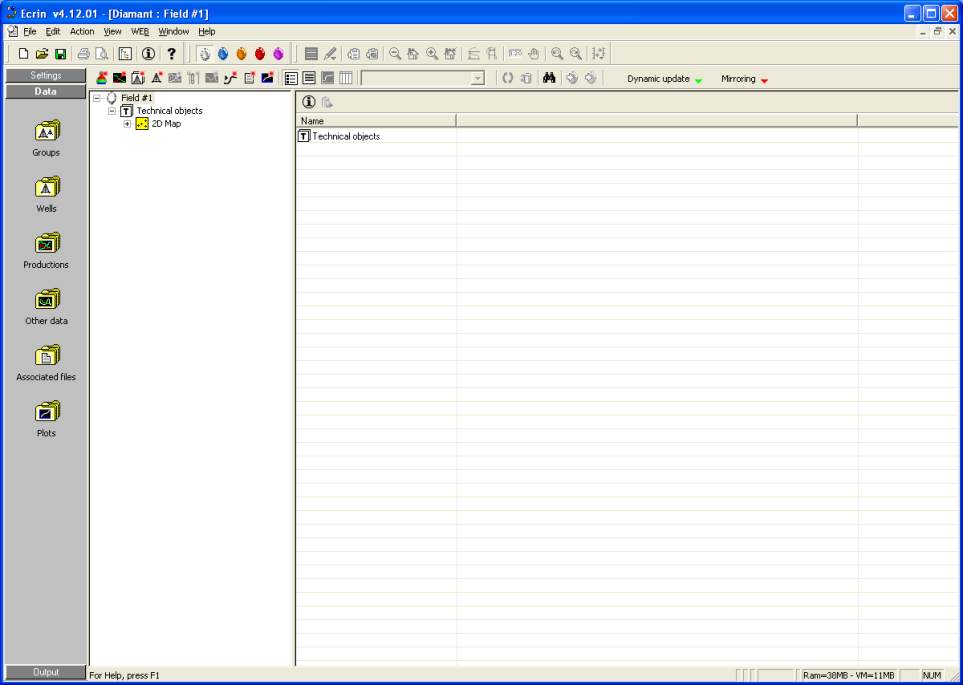Expand the 2D Map tree node
Viewport: 963px width, 685px height.
pos(127,124)
